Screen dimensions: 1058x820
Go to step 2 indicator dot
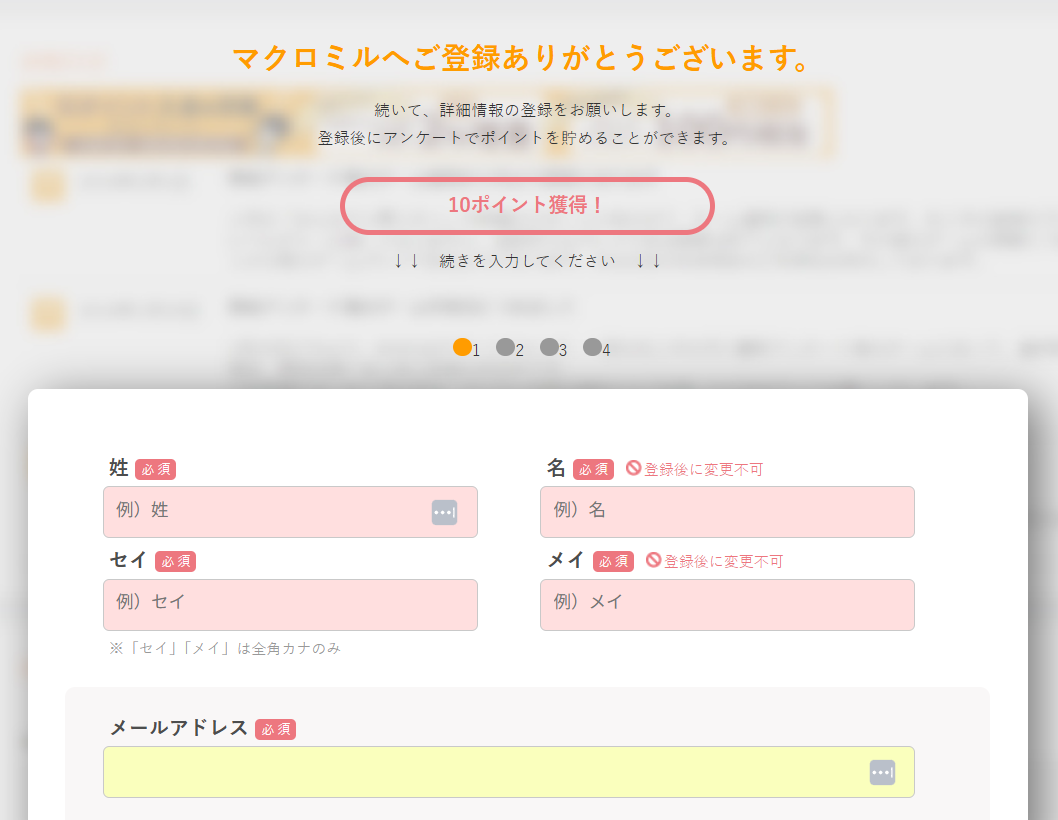[x=505, y=347]
